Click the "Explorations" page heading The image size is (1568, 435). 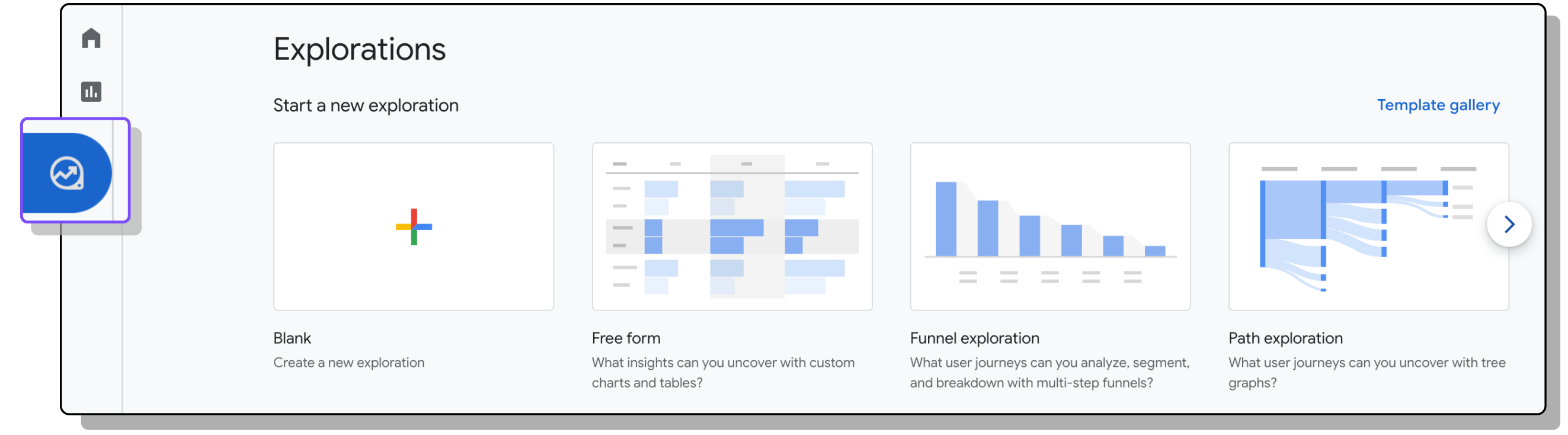pyautogui.click(x=359, y=49)
